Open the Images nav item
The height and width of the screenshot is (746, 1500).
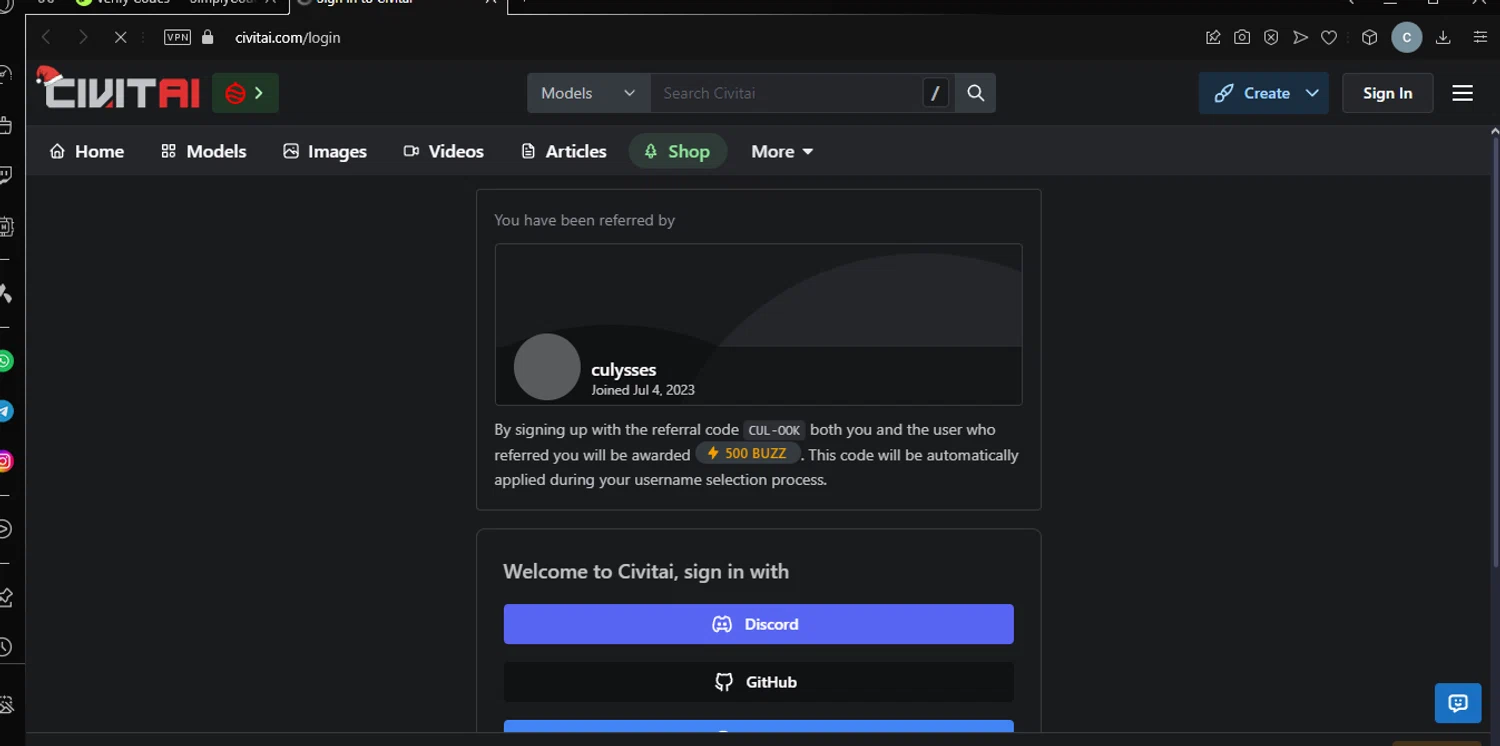click(x=325, y=151)
